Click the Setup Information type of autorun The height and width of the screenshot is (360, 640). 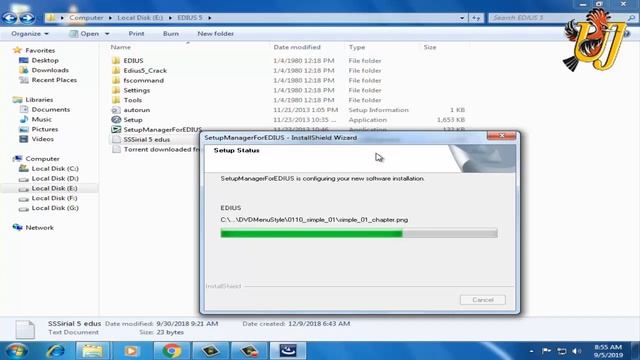(378, 110)
